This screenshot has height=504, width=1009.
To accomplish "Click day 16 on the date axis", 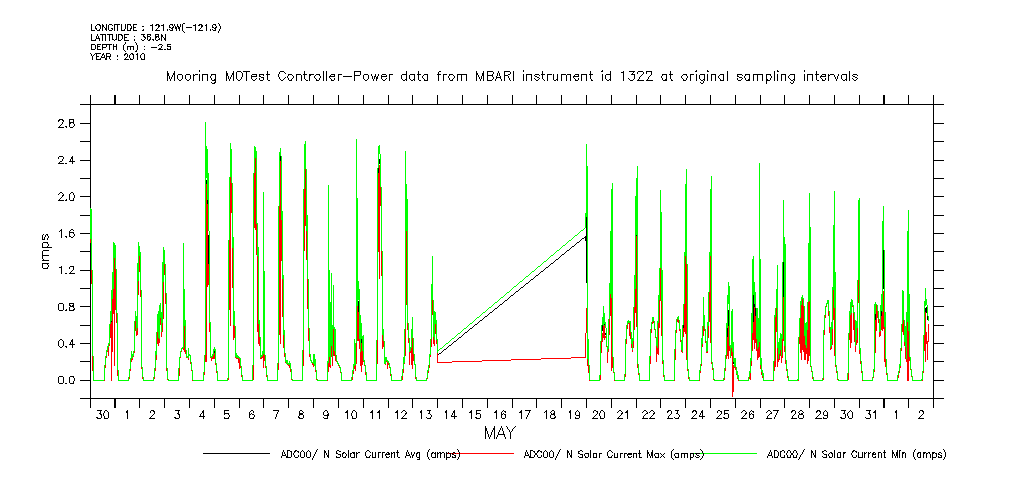I will tap(499, 414).
